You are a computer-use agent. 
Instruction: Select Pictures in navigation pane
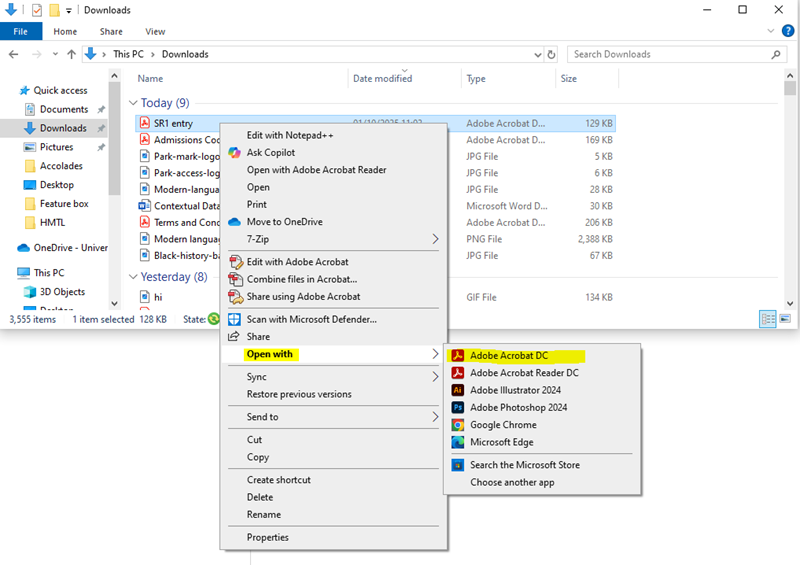57,147
